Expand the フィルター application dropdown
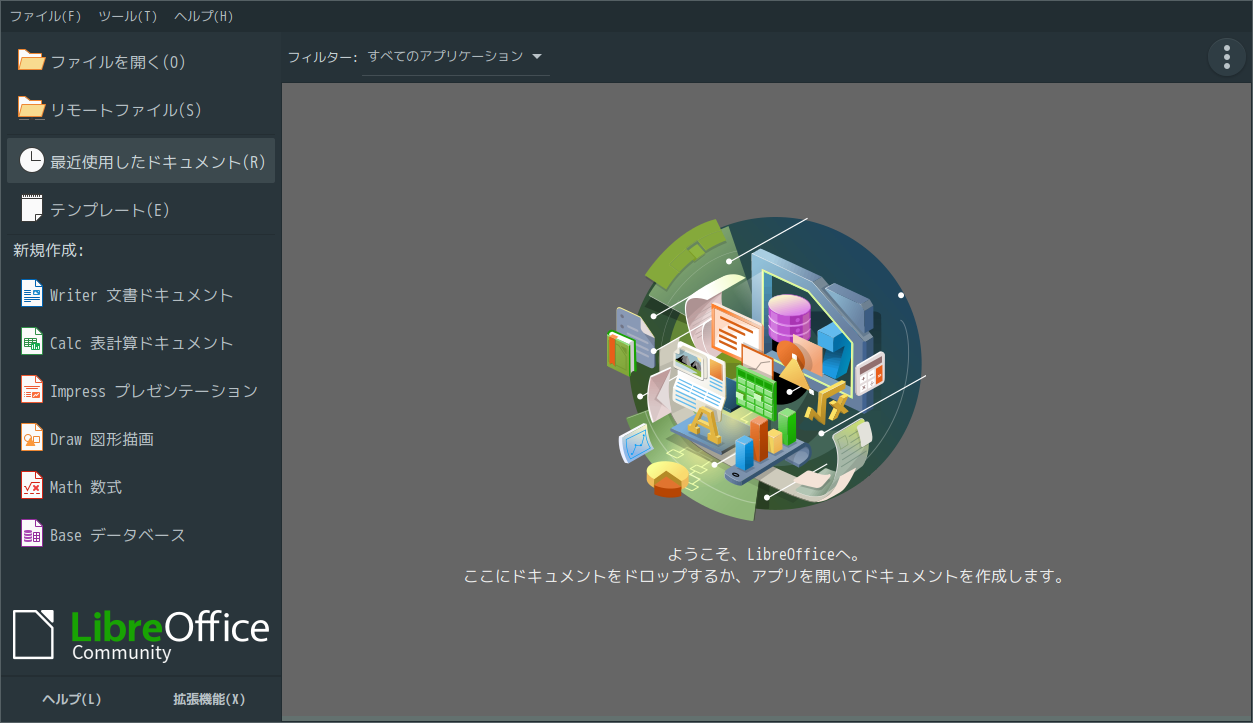Viewport: 1253px width, 723px height. tap(456, 57)
